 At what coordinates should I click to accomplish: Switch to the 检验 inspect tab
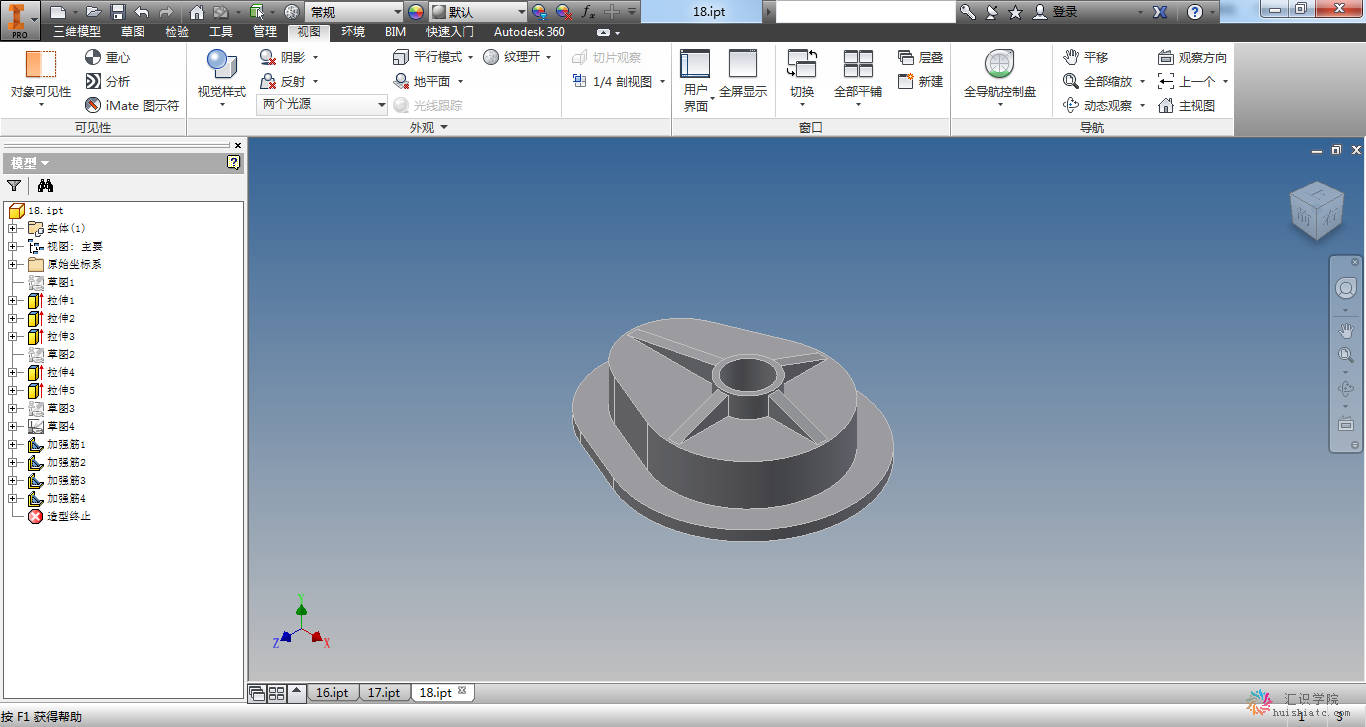pos(177,32)
